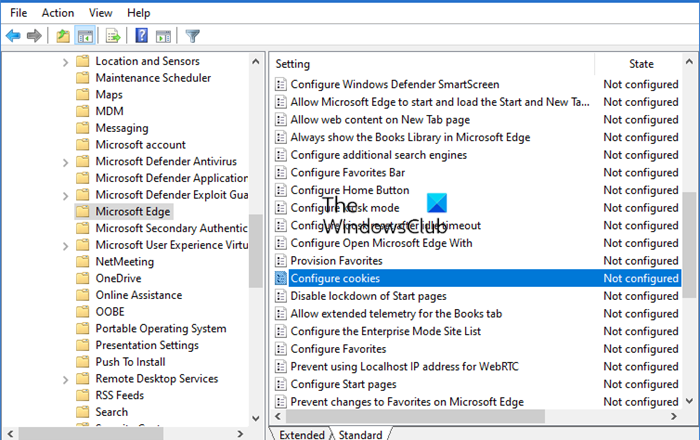Select Configure Open Microsoft Edge With setting
Screen dimensions: 700x440
[x=381, y=243]
